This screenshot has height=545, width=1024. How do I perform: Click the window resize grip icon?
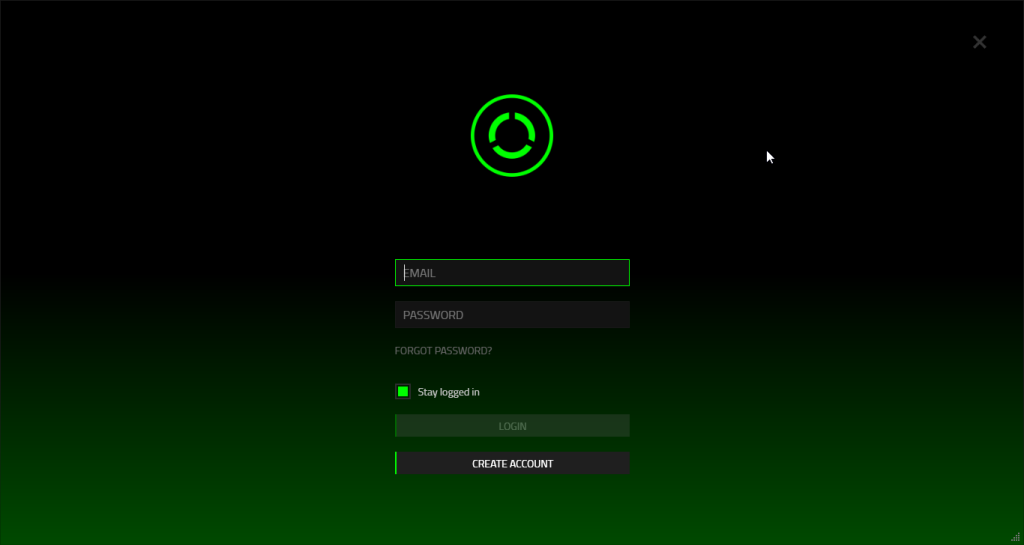click(x=1016, y=537)
